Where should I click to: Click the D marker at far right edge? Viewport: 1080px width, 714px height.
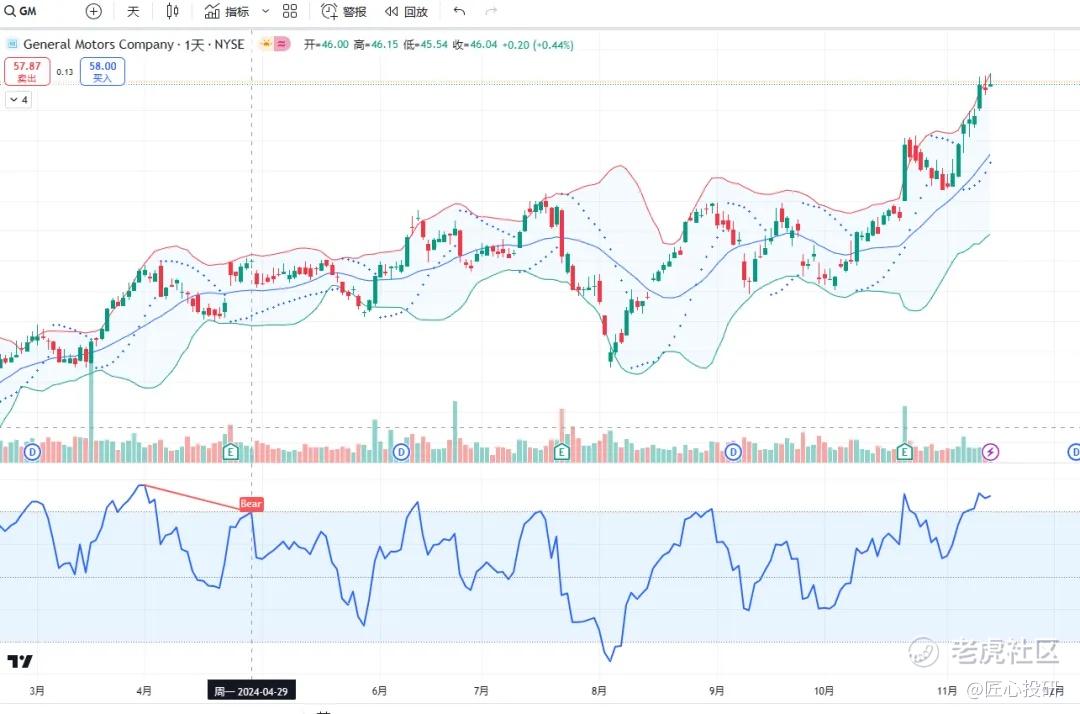(x=1074, y=452)
